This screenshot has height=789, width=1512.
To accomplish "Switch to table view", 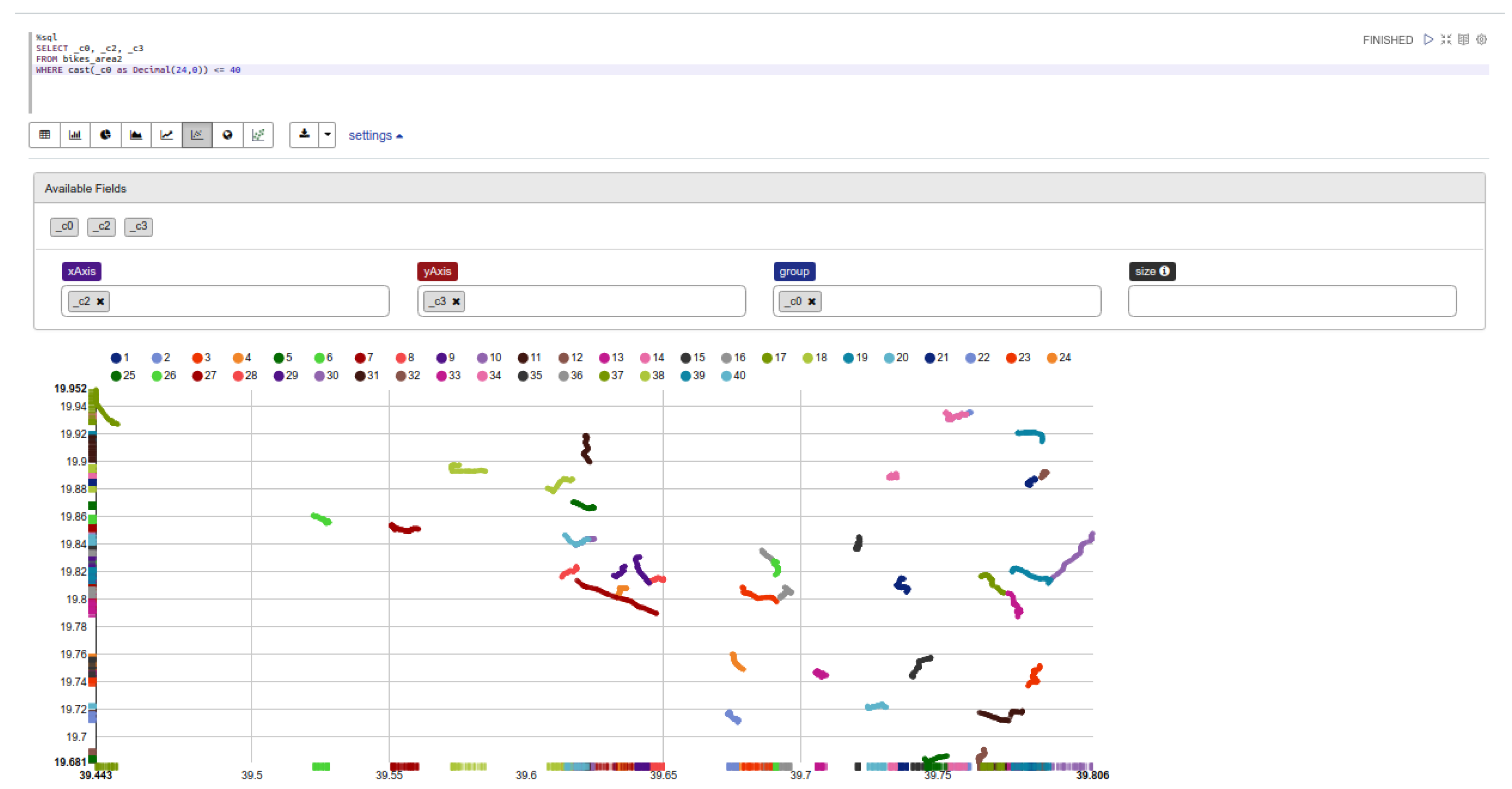I will (45, 135).
